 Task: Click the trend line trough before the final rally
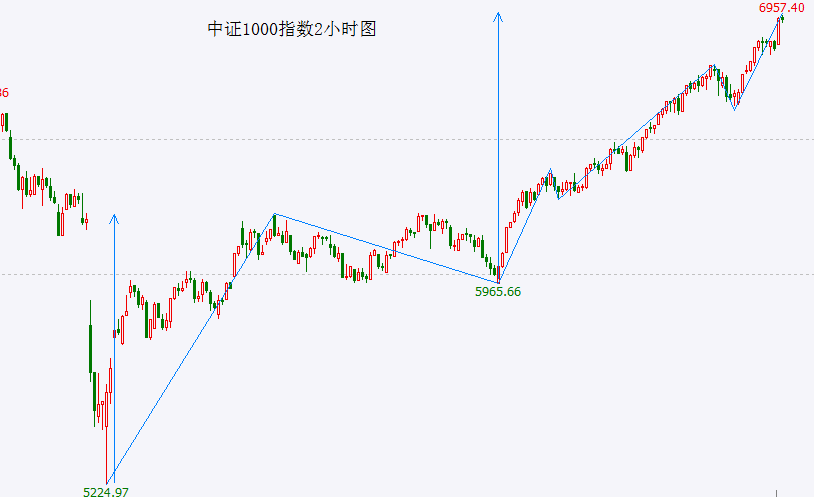point(735,109)
